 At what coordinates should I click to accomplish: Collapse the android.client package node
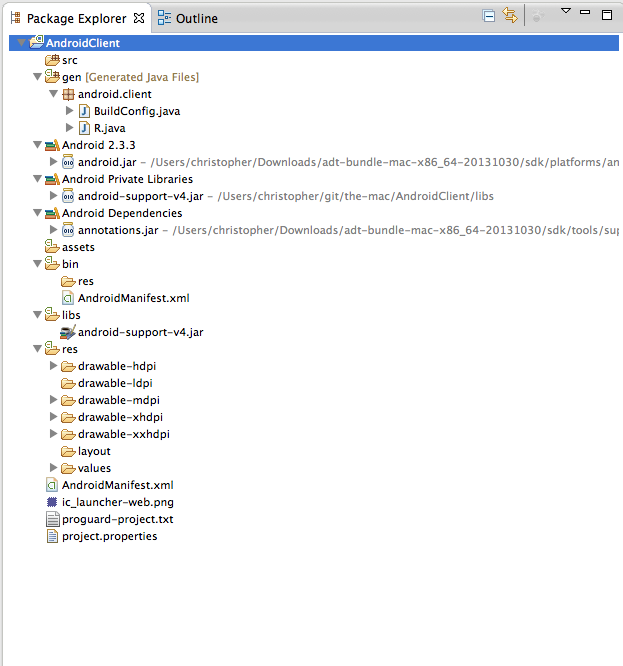coord(54,94)
